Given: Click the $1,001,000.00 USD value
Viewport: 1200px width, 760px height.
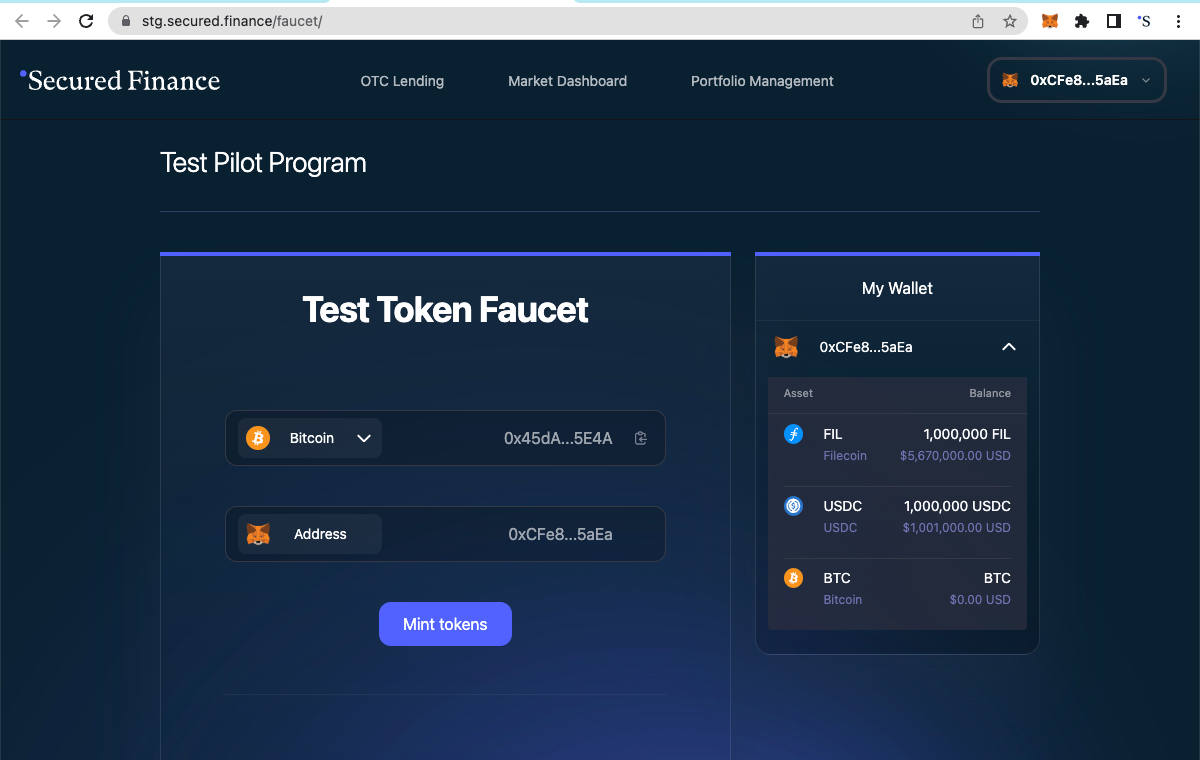Looking at the screenshot, I should tap(957, 528).
